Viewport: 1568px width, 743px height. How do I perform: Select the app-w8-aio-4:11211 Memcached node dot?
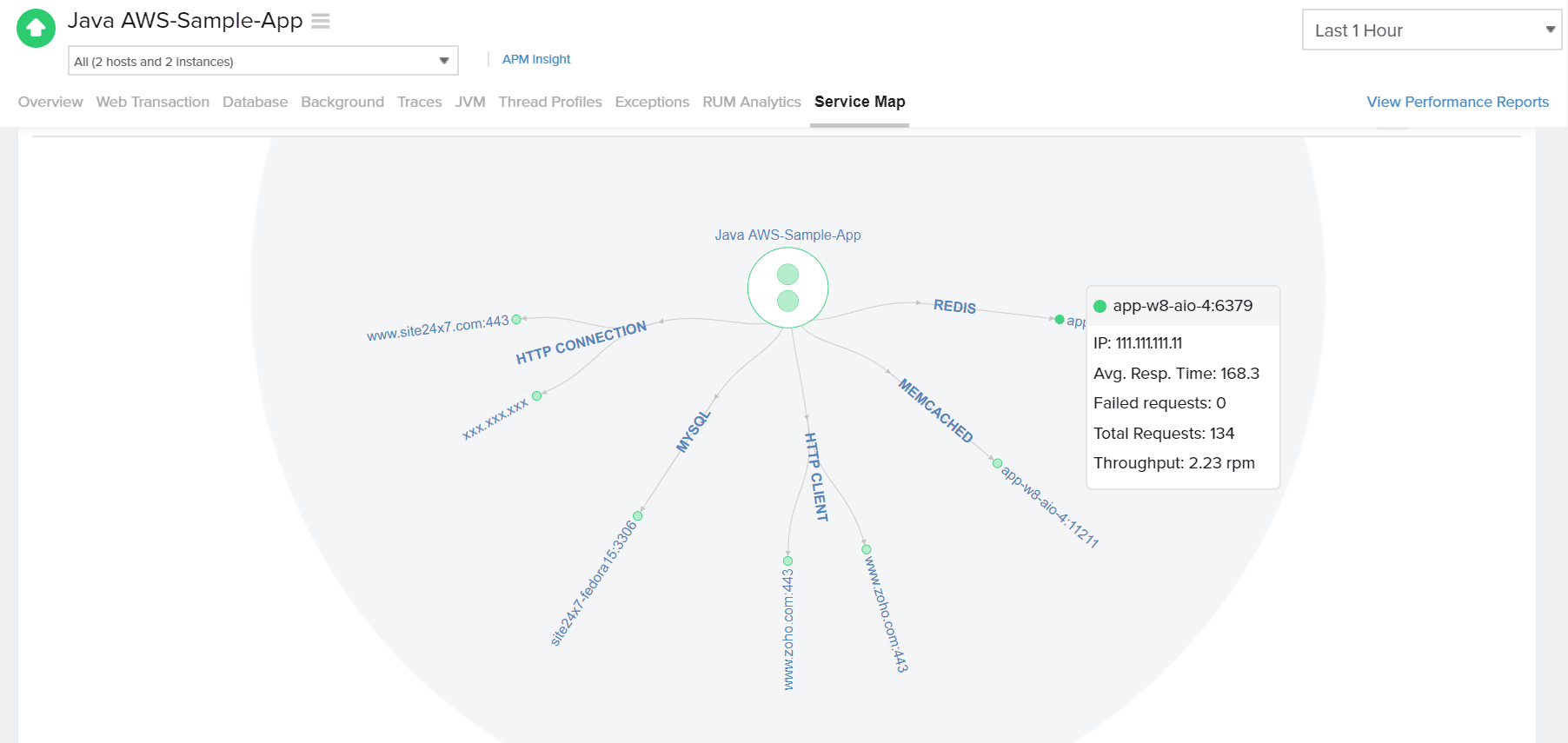pyautogui.click(x=997, y=463)
